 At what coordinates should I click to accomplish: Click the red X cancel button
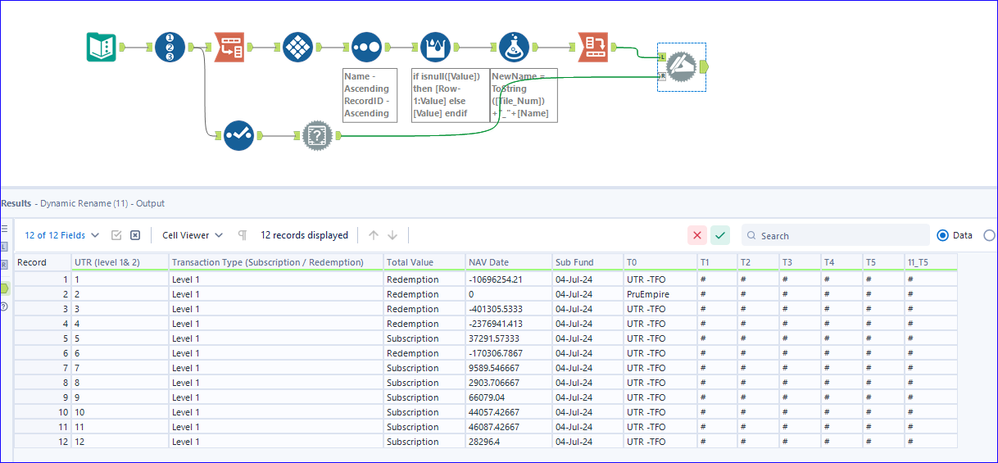click(697, 235)
